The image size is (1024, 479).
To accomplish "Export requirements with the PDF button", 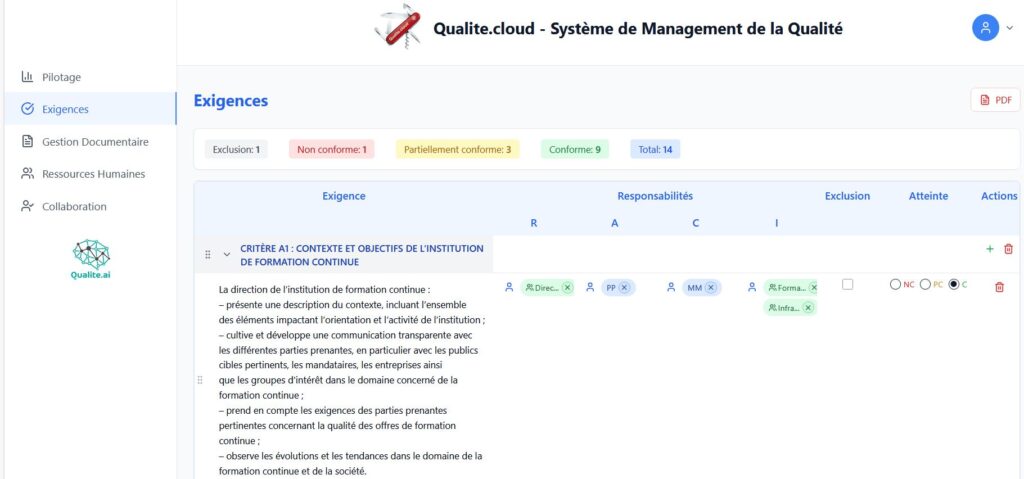I will 995,100.
